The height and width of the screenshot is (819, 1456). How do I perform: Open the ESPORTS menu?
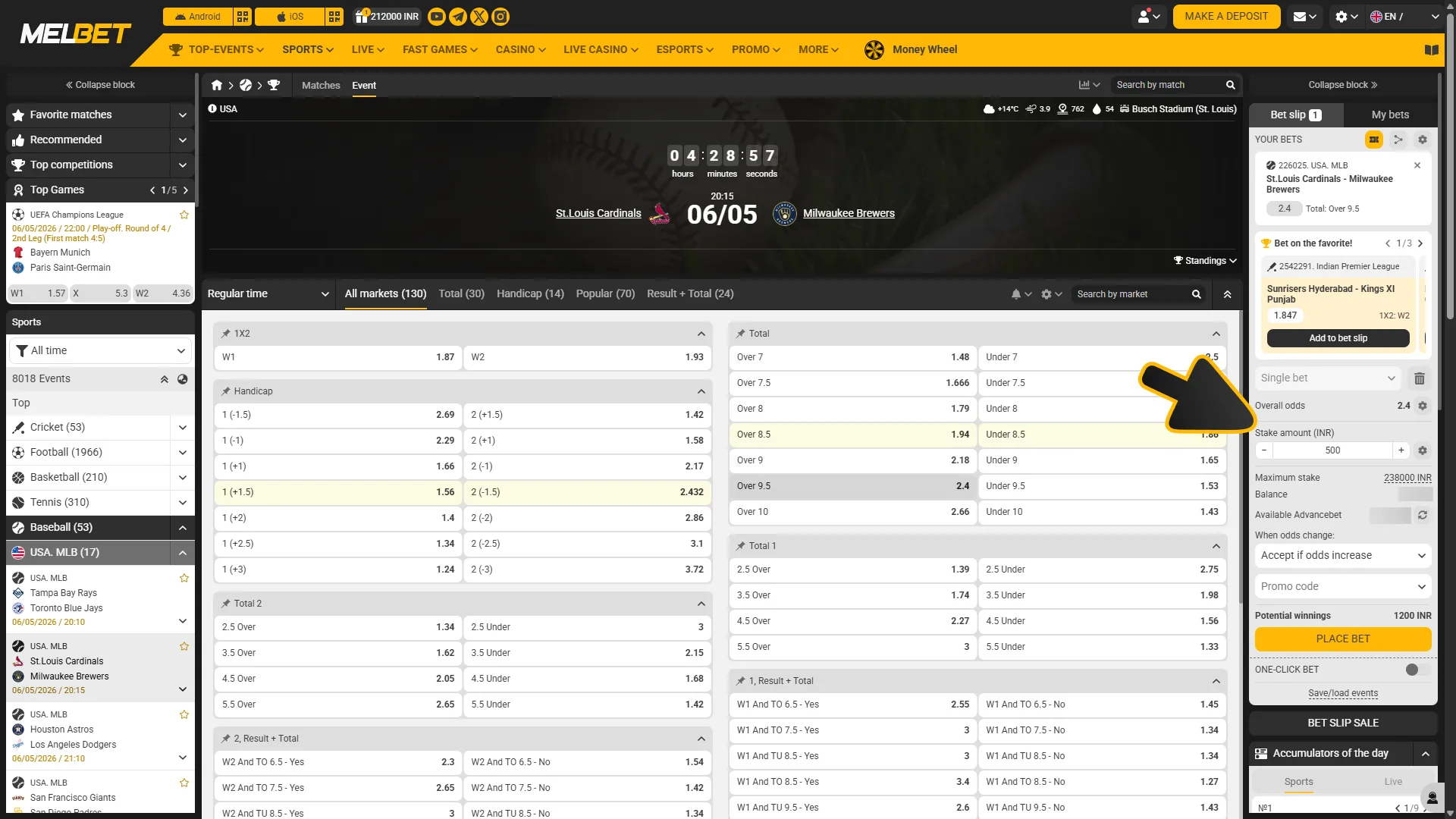pyautogui.click(x=685, y=50)
